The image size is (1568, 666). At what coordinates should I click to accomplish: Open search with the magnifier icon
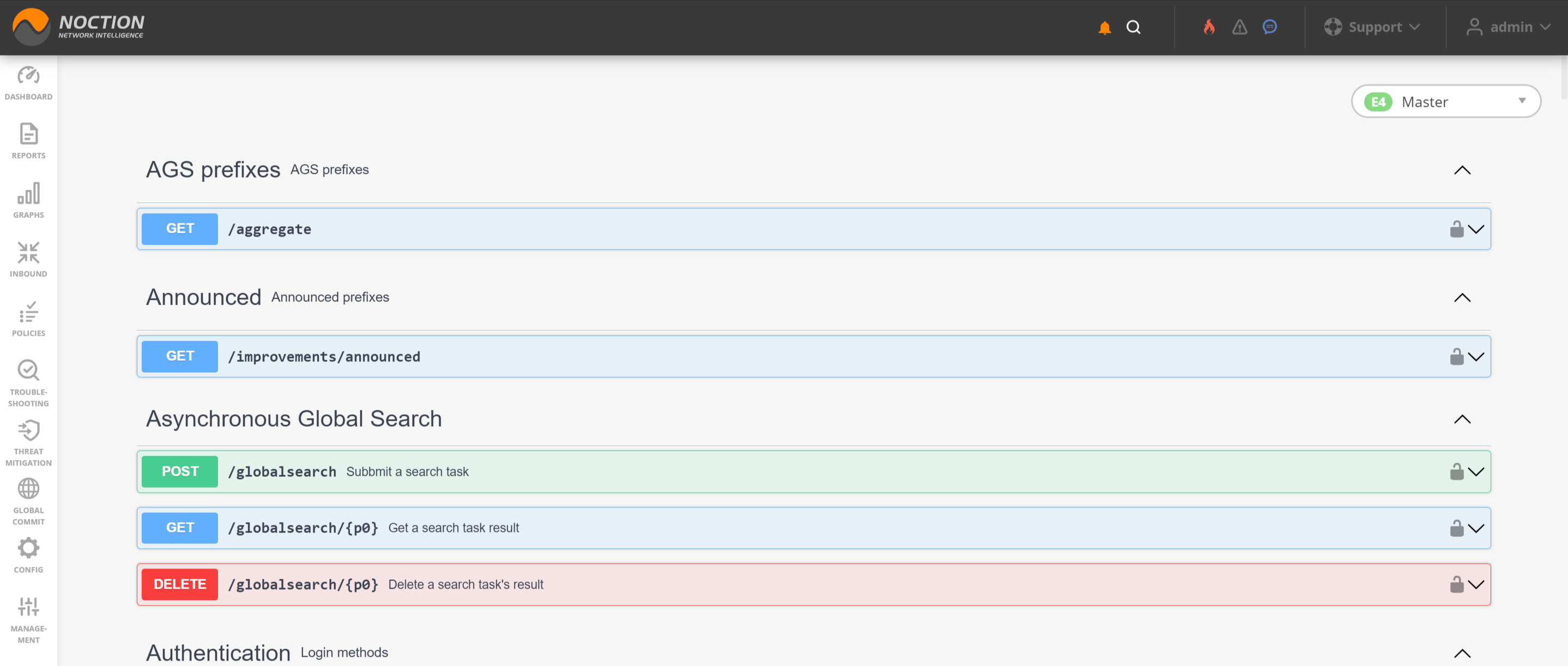pos(1133,27)
